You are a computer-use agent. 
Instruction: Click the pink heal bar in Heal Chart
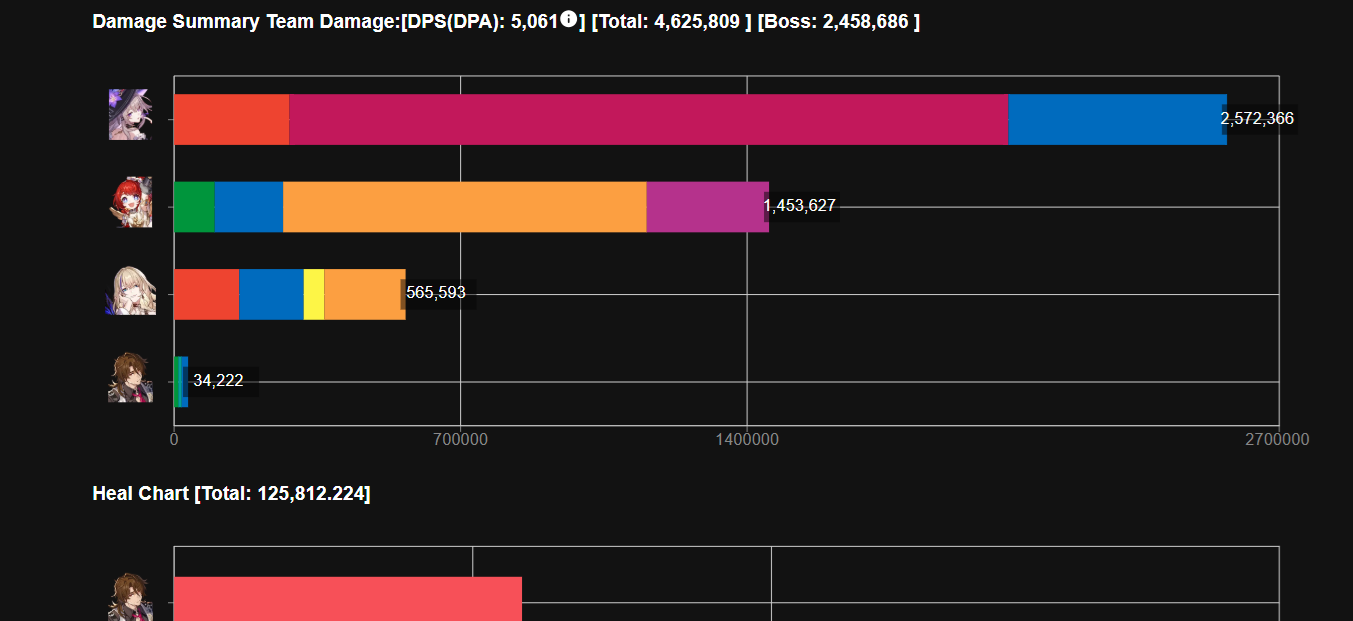coord(348,599)
